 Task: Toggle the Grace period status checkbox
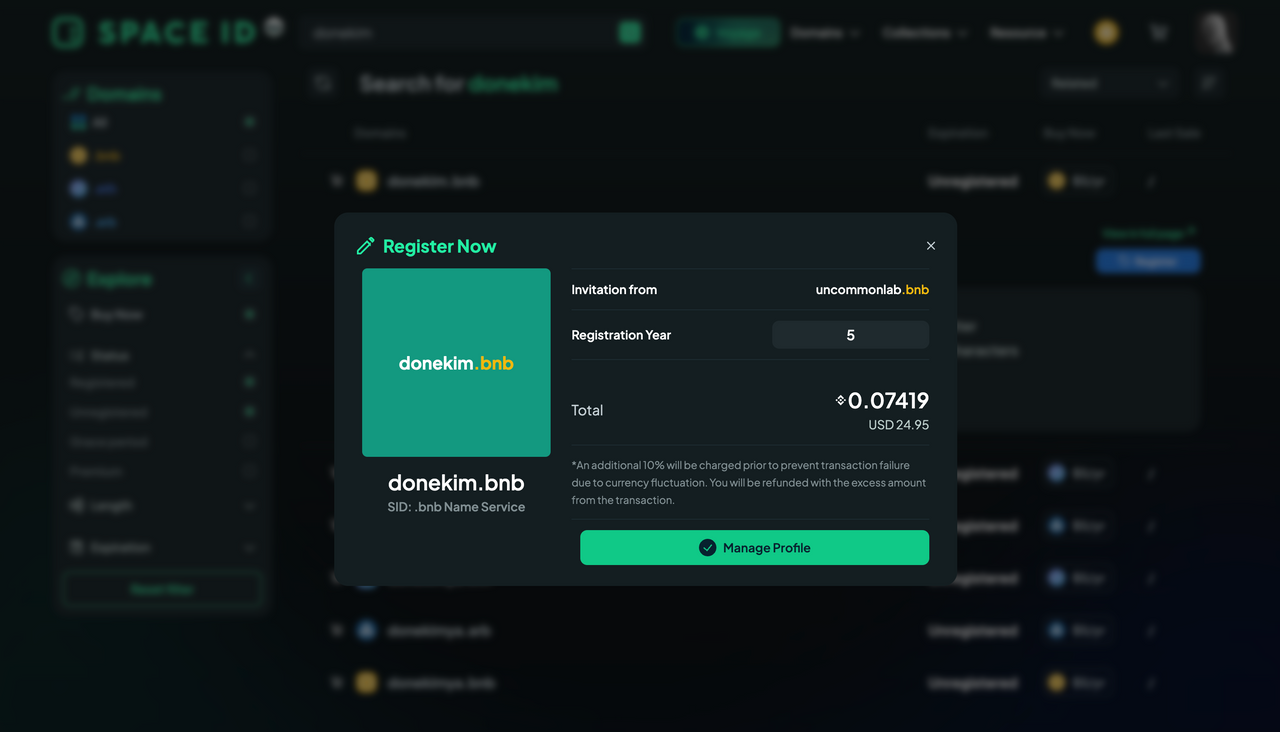coord(250,441)
